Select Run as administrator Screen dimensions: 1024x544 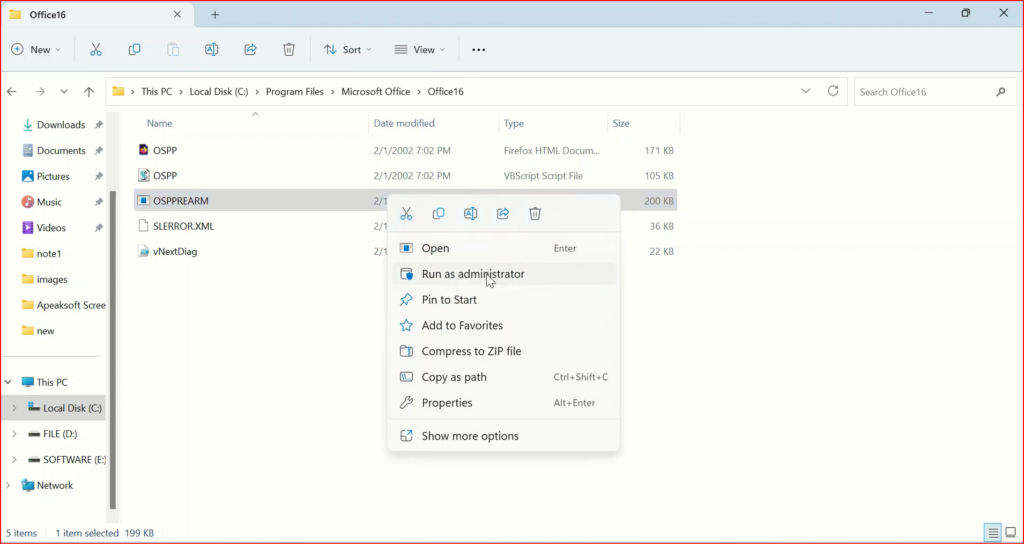pyautogui.click(x=503, y=274)
